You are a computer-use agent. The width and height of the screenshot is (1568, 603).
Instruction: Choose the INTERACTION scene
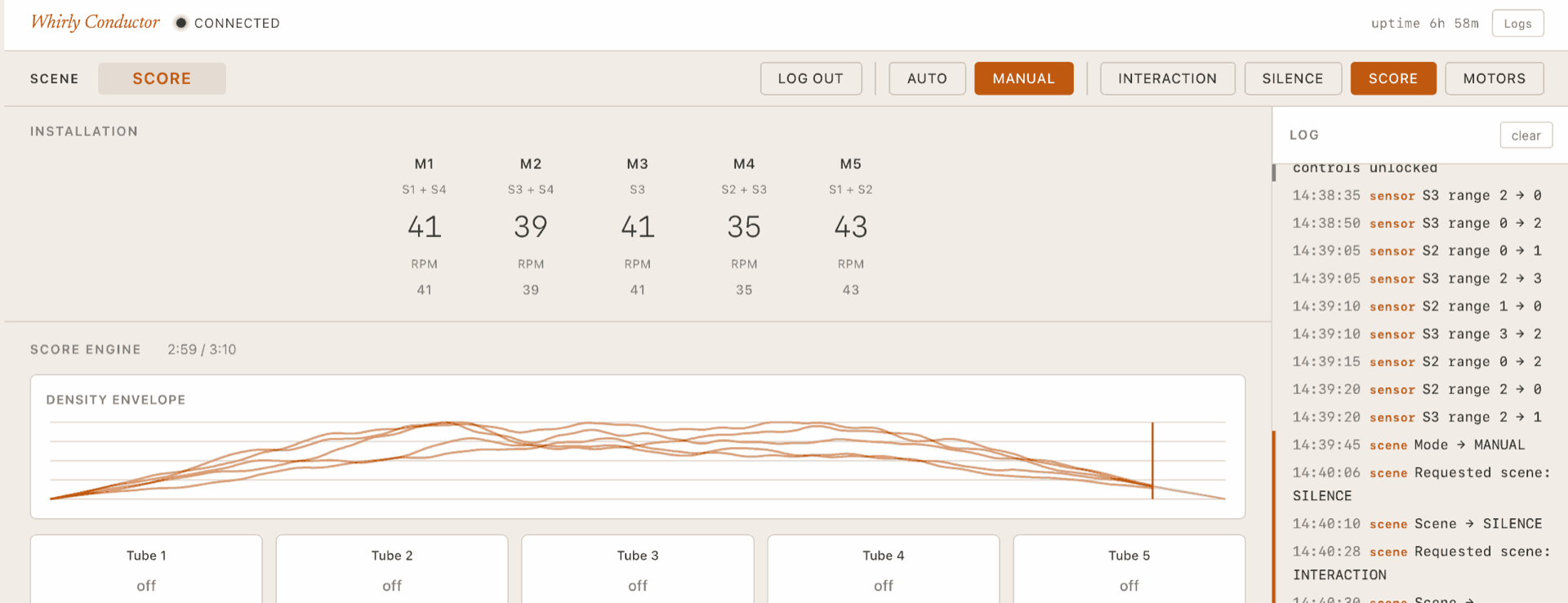1167,78
